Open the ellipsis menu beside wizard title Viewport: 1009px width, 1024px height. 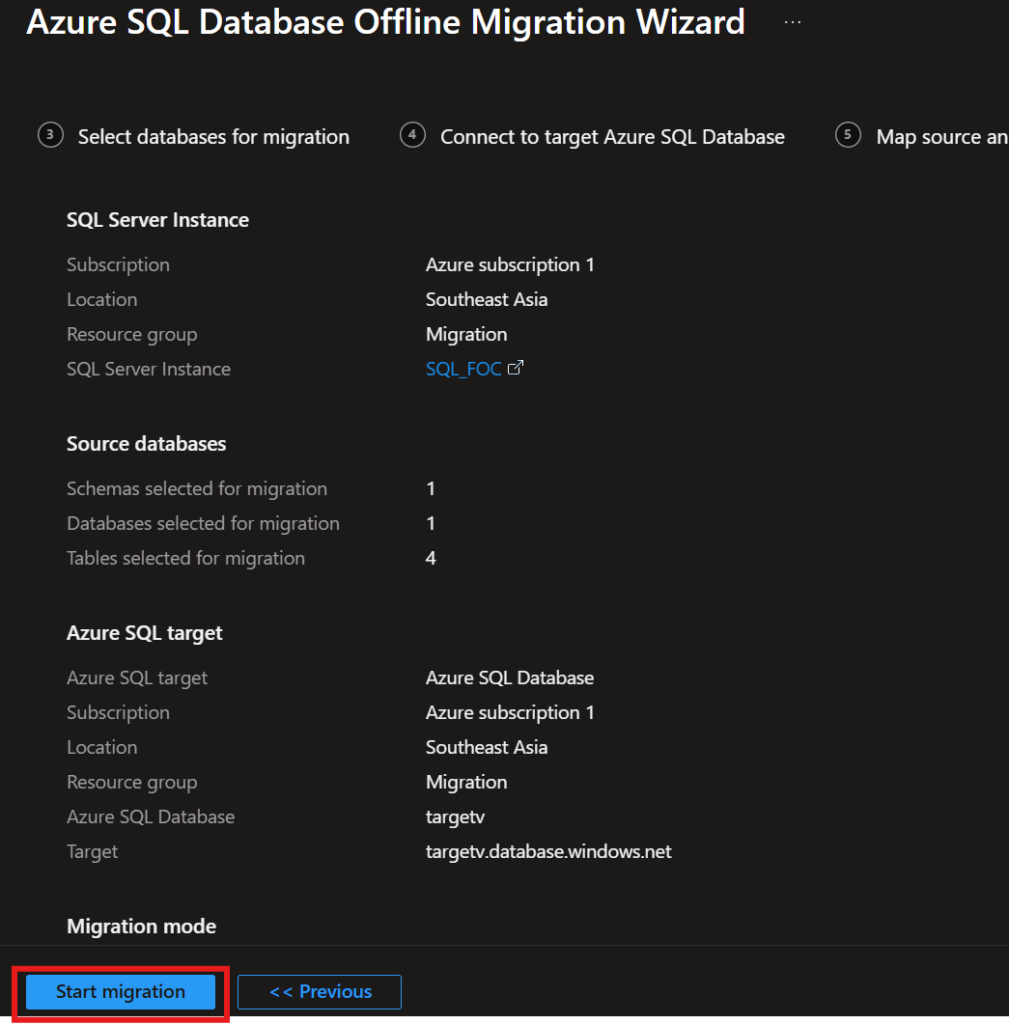coord(792,22)
